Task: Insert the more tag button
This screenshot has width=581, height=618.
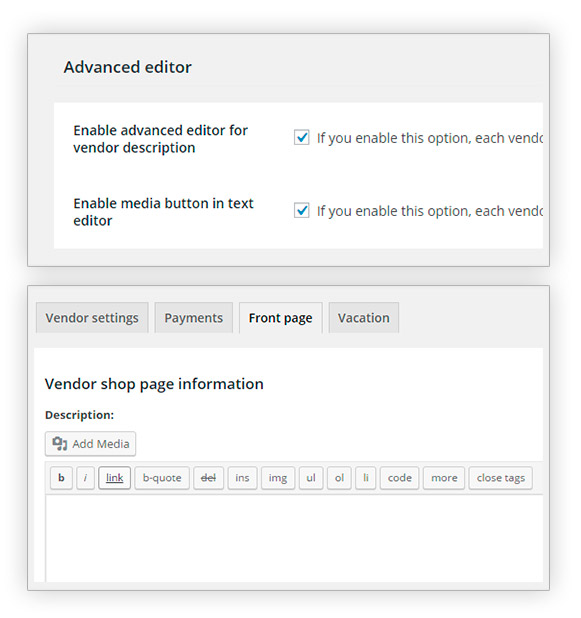Action: coord(444,478)
